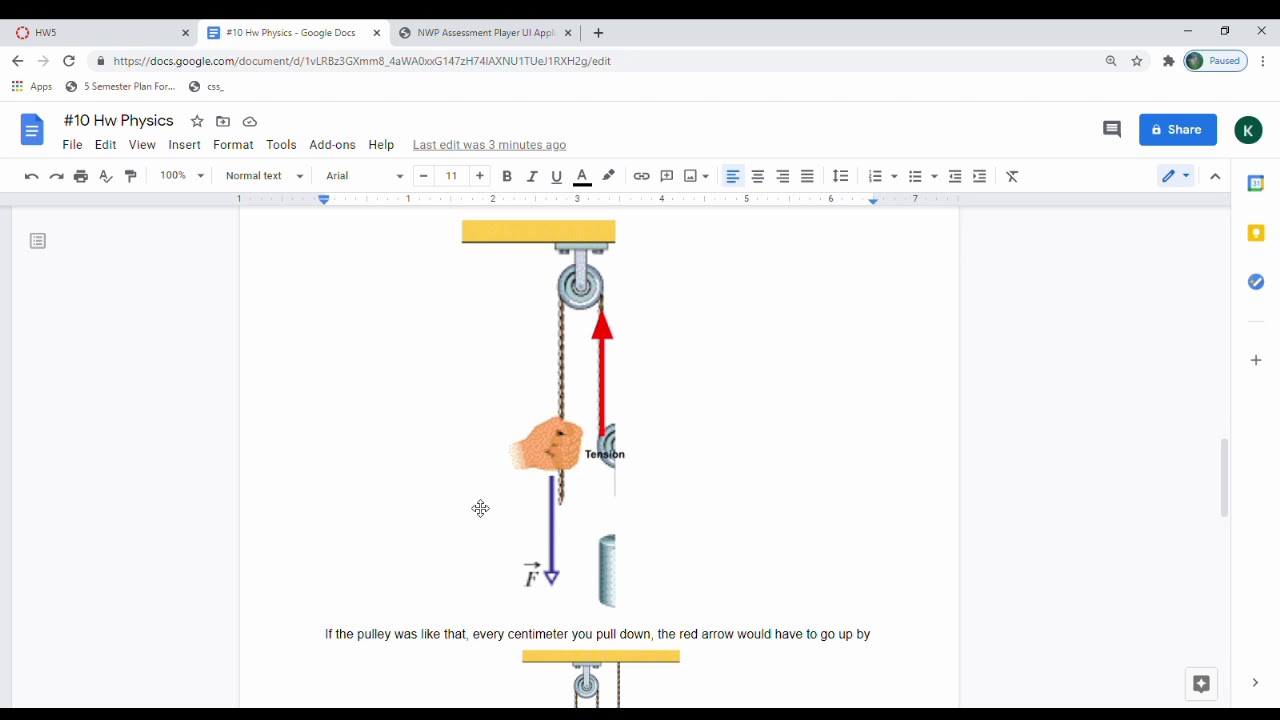
Task: Activate the paint format tool
Action: (x=131, y=176)
